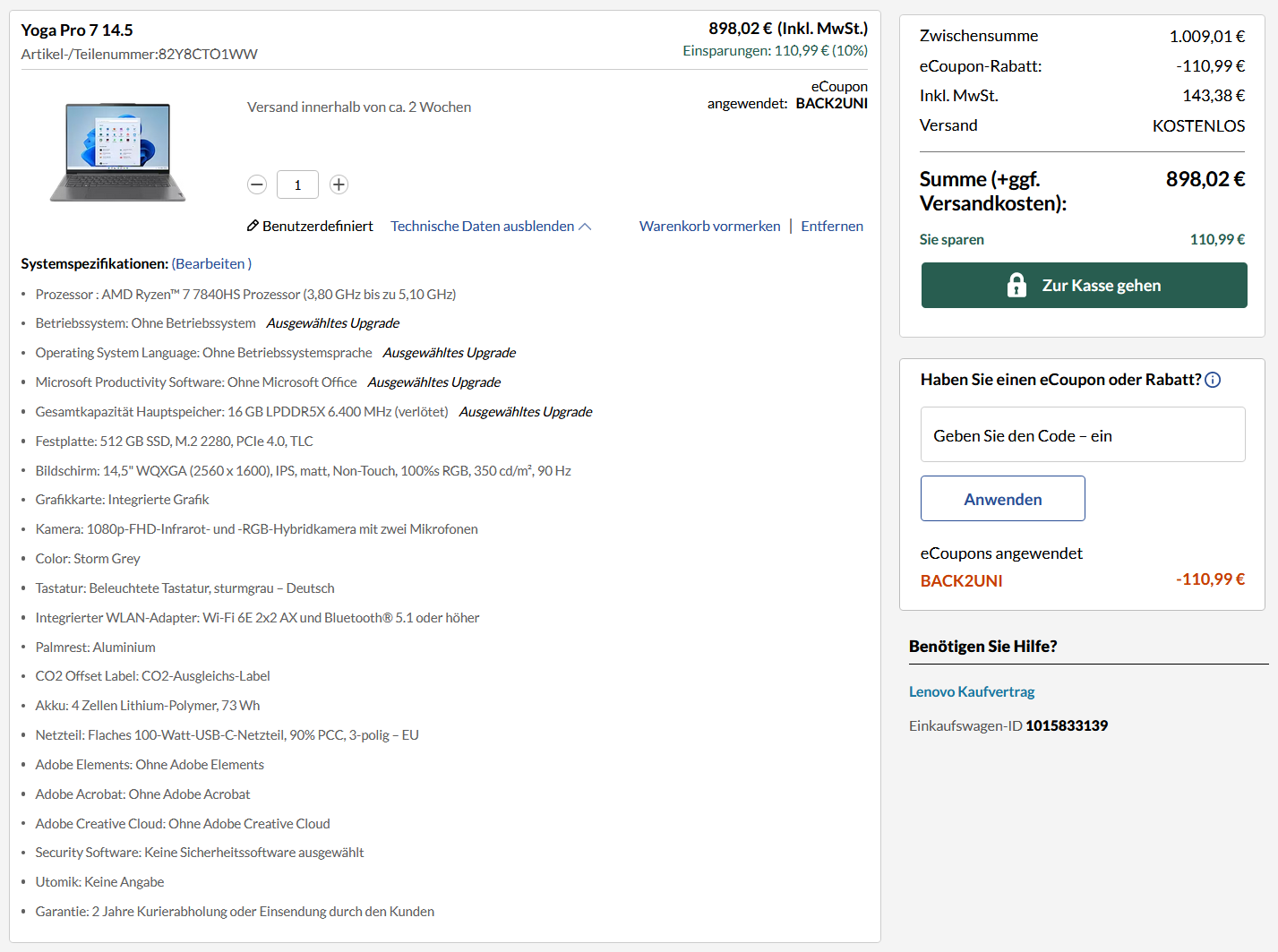Click inside the coupon code entry field

[x=1082, y=434]
